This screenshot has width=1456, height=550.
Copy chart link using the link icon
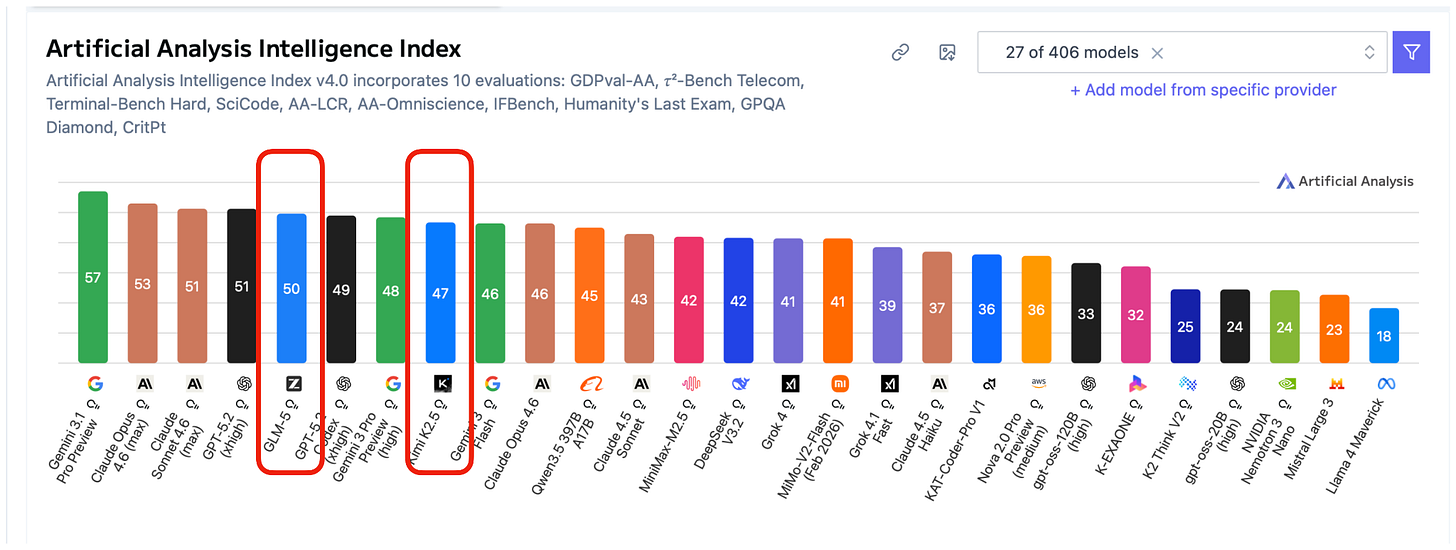900,53
